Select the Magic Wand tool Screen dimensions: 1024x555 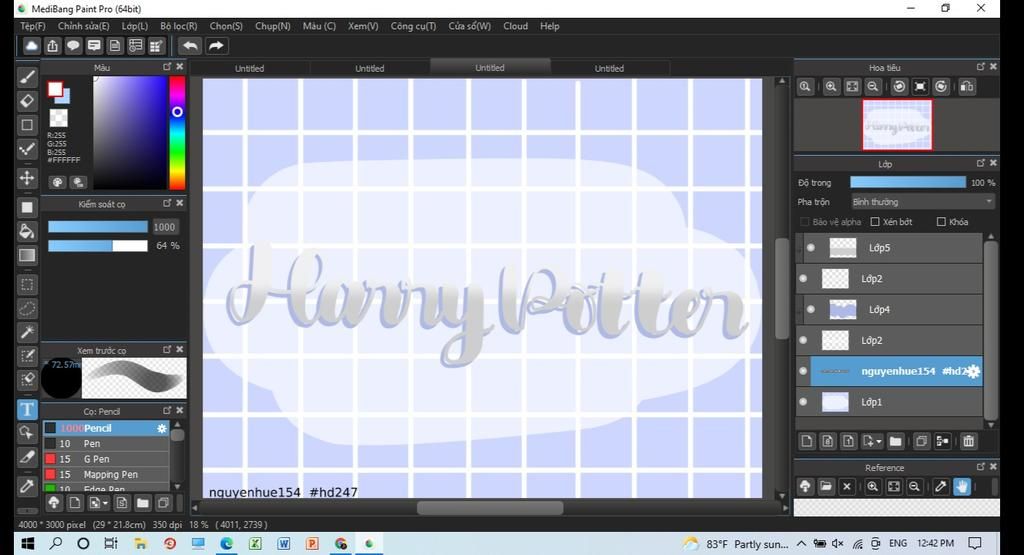(27, 332)
